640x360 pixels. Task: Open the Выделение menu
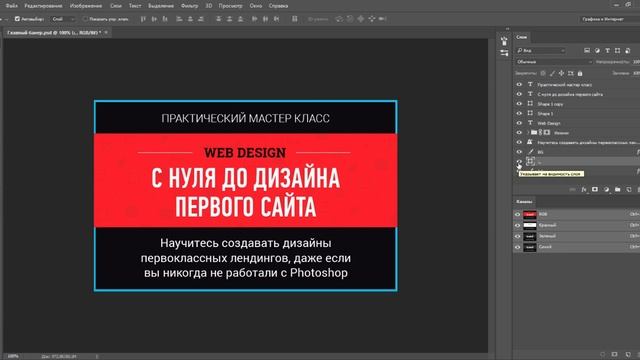161,6
